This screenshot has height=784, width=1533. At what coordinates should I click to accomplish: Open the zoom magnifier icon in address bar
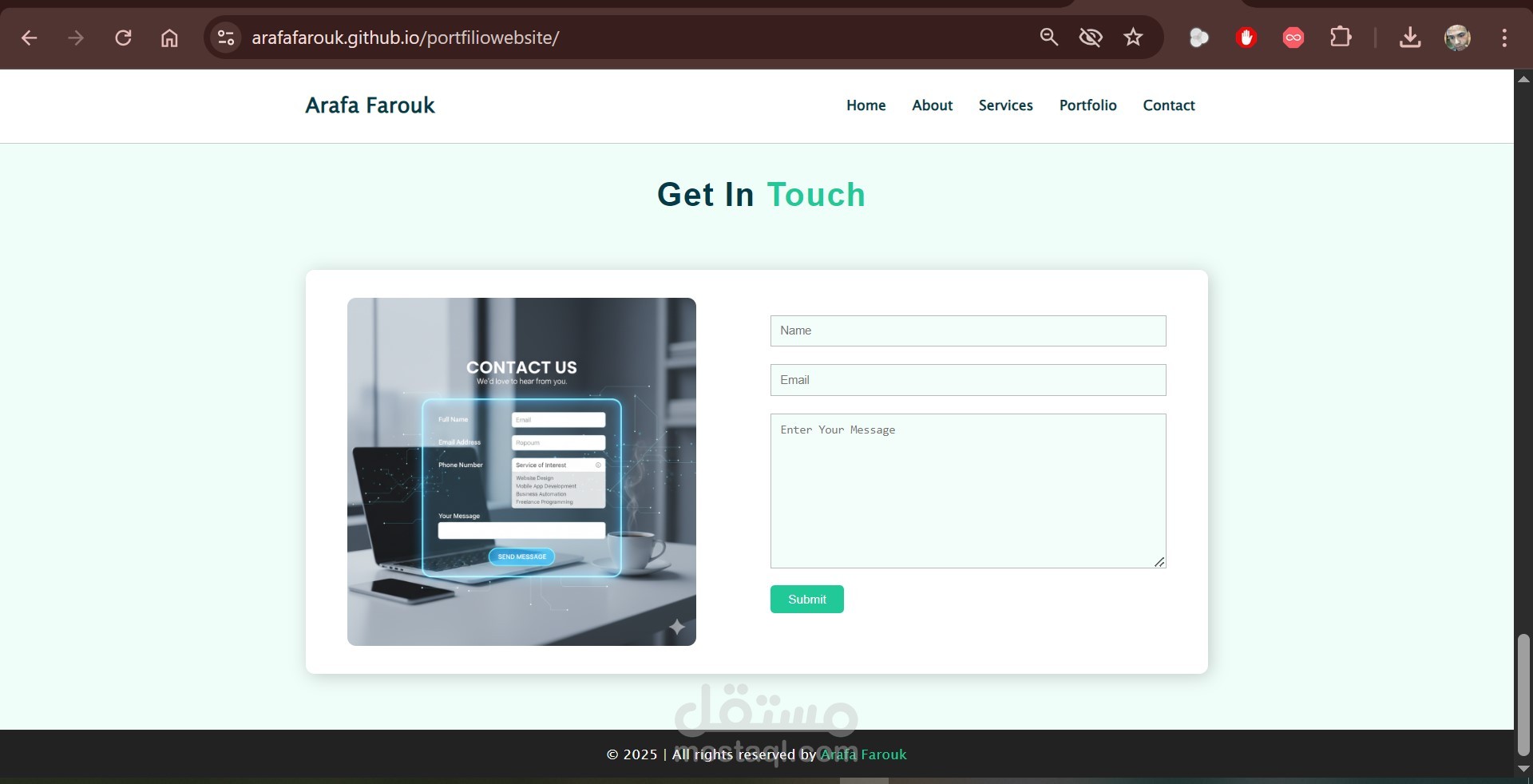click(1049, 37)
